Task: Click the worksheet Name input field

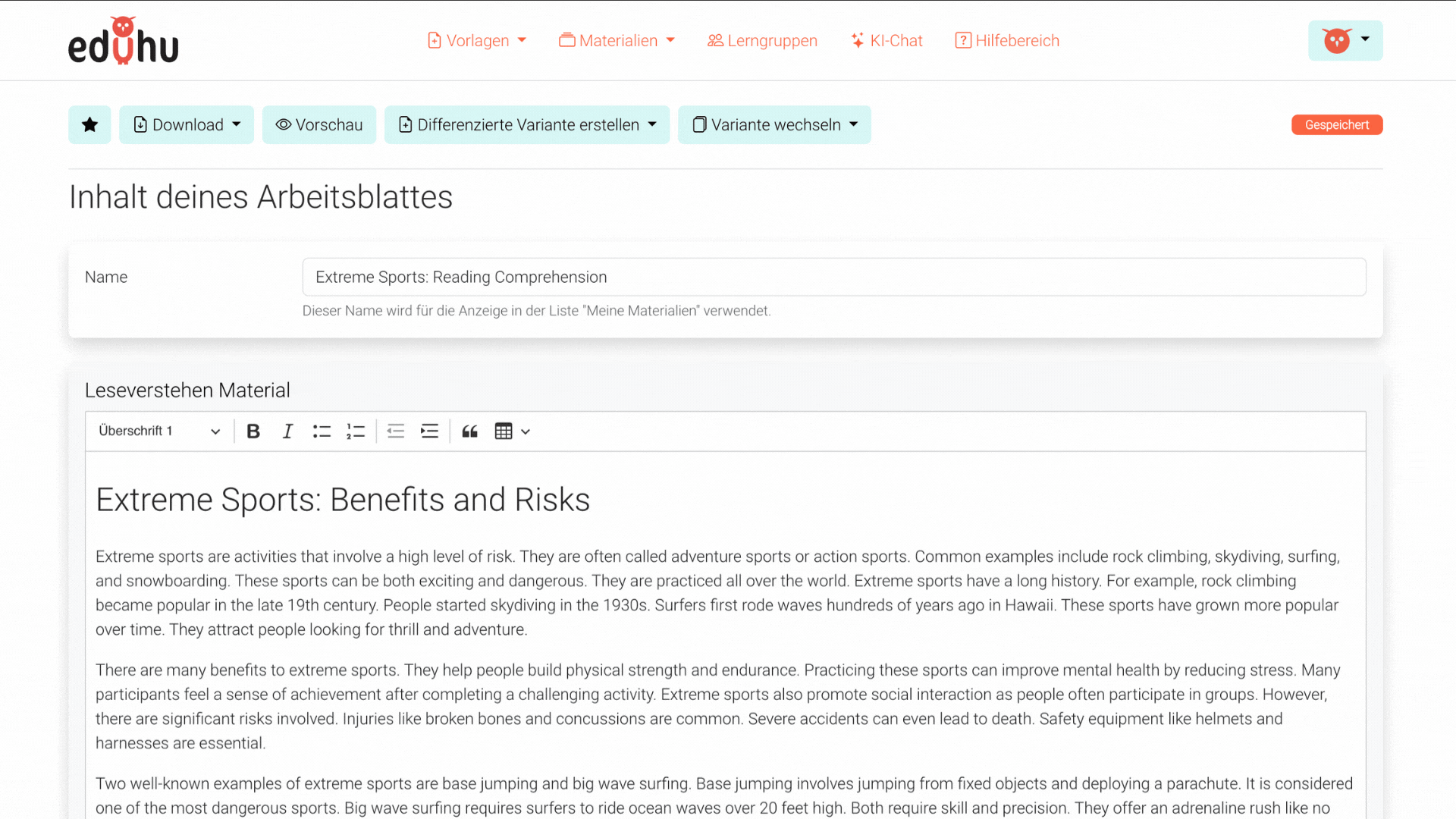Action: click(x=833, y=278)
